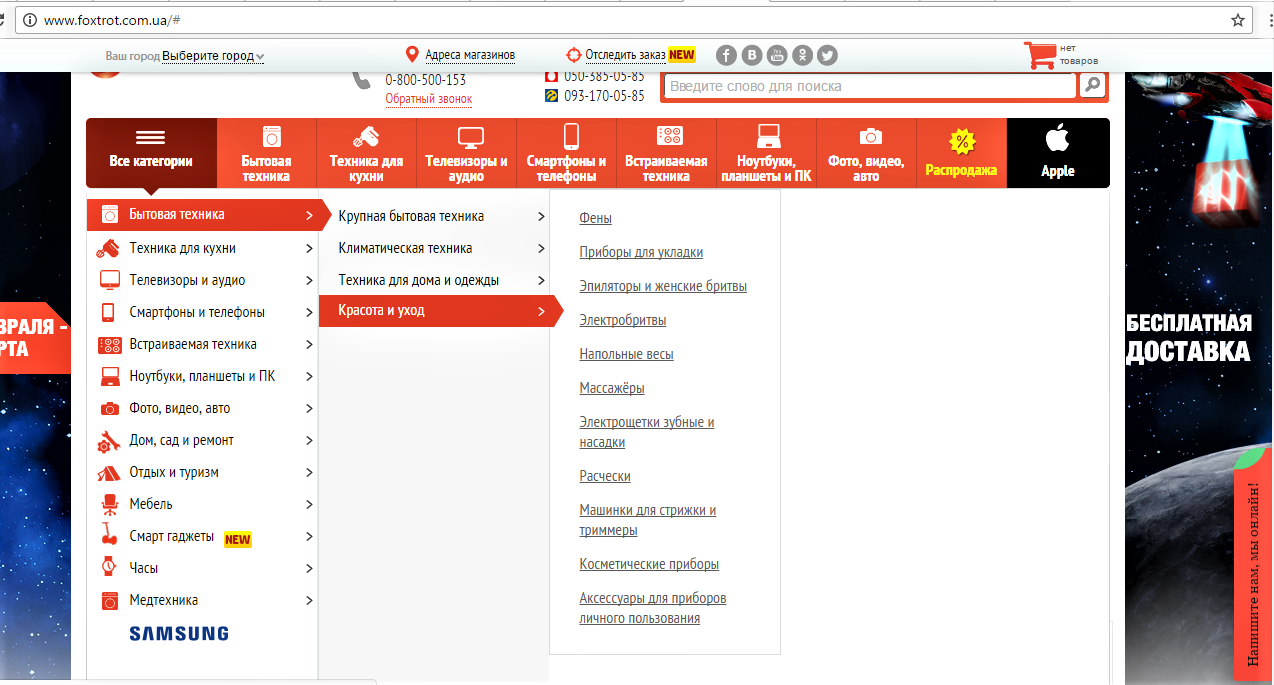Click the Samsung brand logo

click(x=179, y=633)
